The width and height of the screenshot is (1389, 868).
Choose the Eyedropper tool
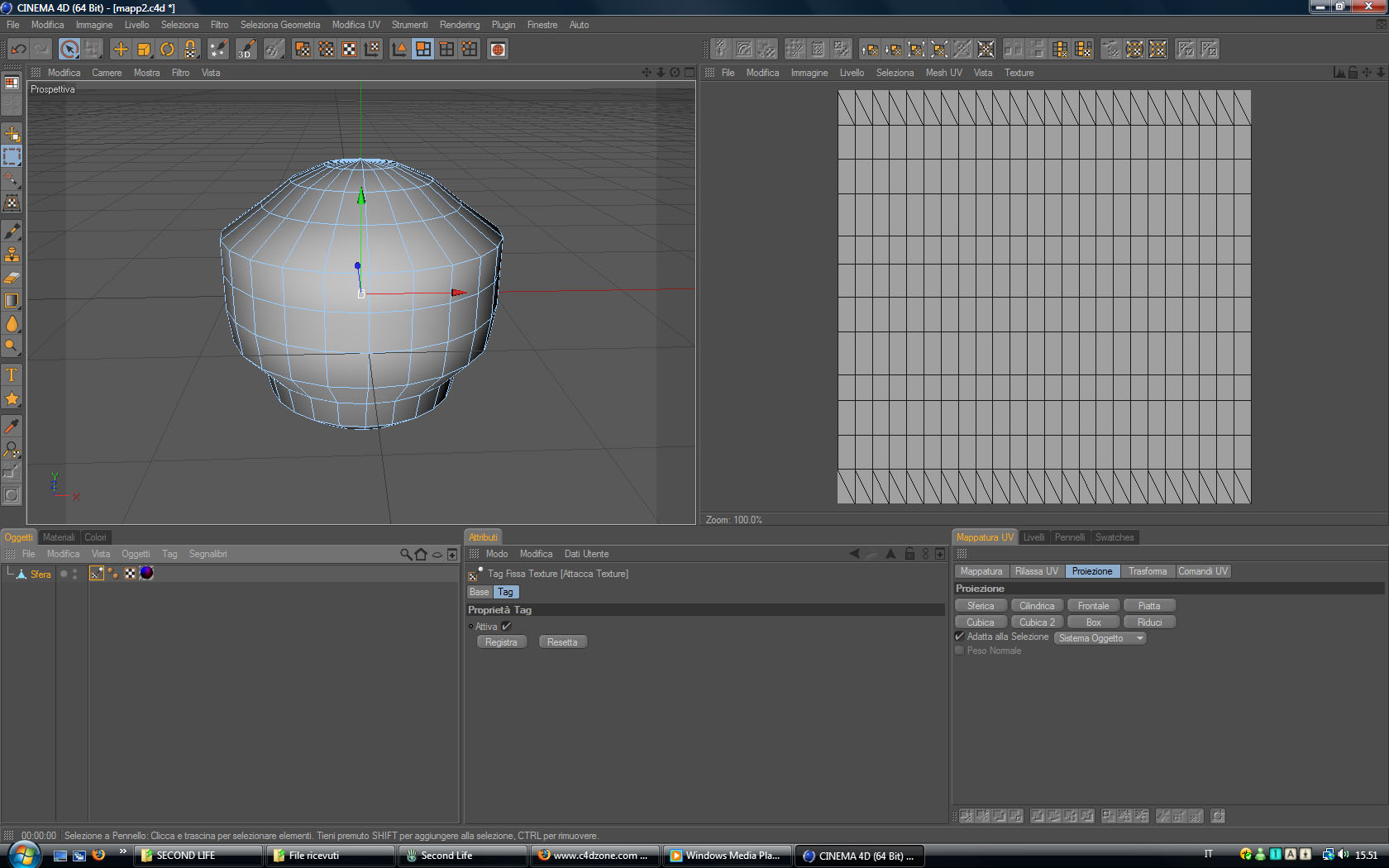pos(12,427)
